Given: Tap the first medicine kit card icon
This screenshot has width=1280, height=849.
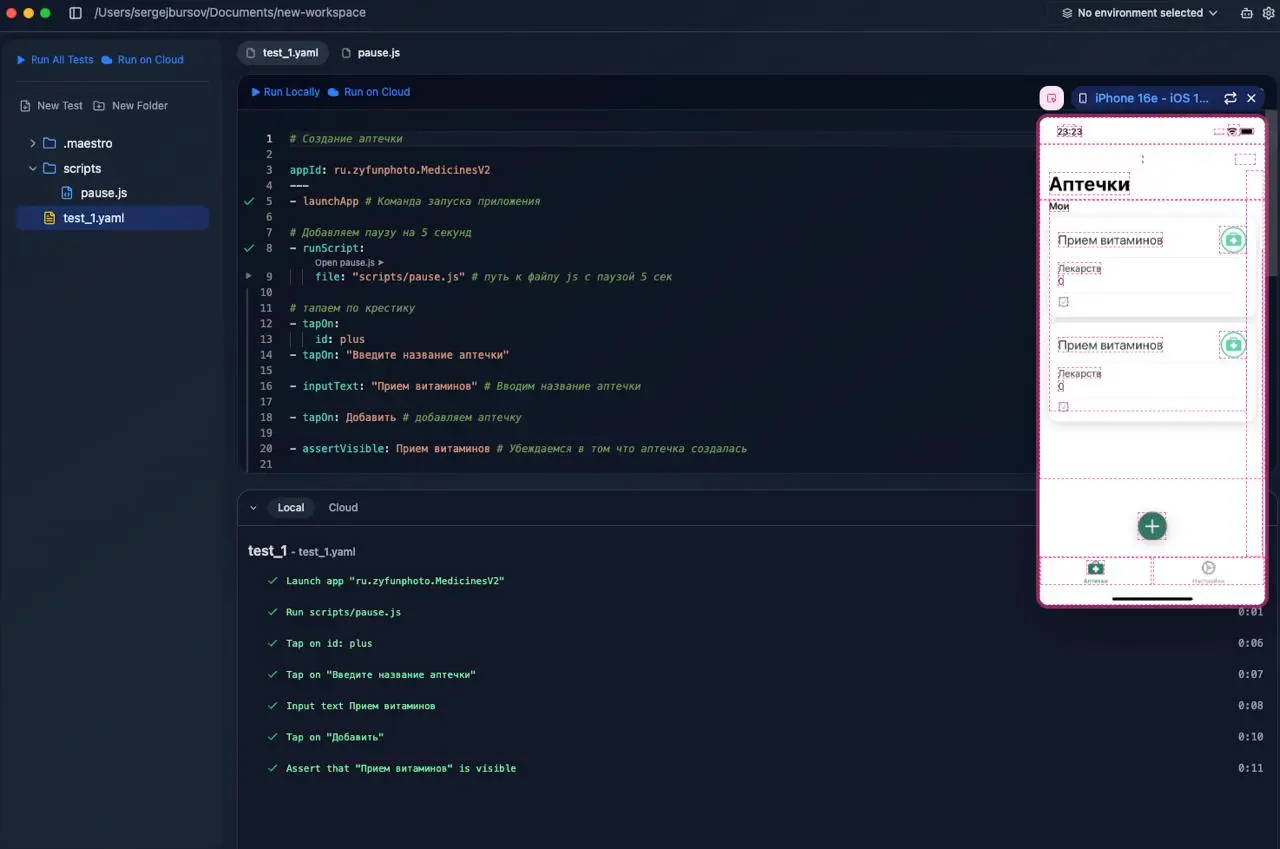Looking at the screenshot, I should pos(1233,240).
